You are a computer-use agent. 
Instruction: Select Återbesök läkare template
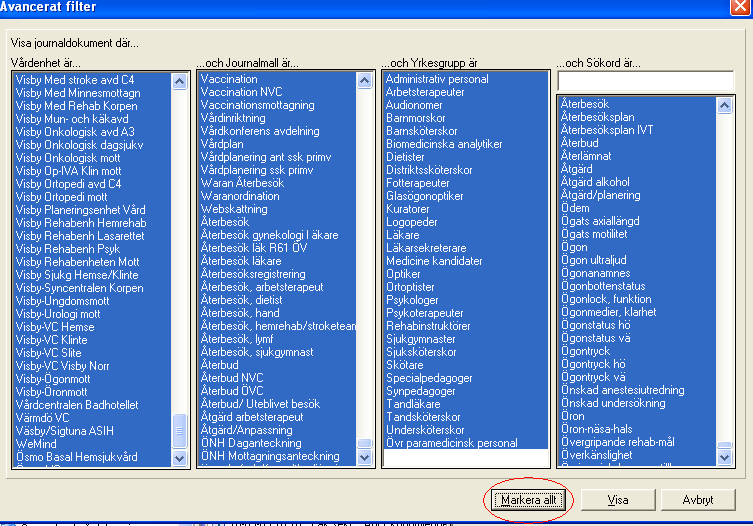(241, 261)
